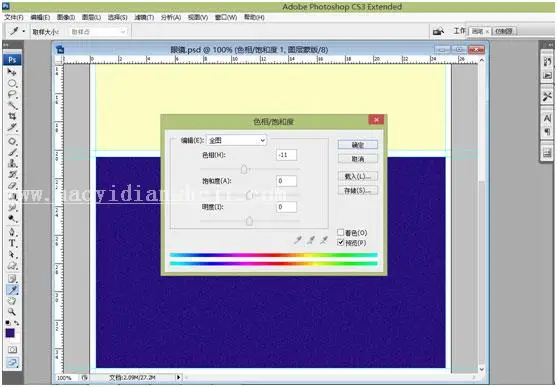Toggle Quick Mask mode
Screen dimensions: 557x387
(12, 350)
